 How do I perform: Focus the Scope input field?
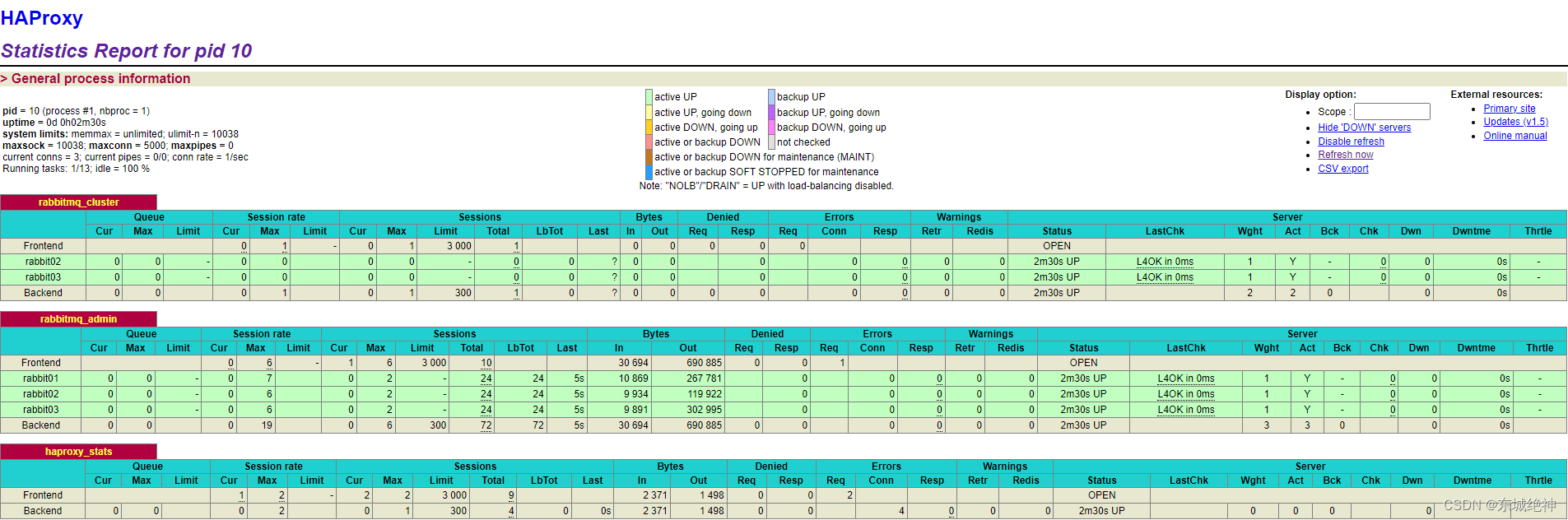click(x=1392, y=111)
